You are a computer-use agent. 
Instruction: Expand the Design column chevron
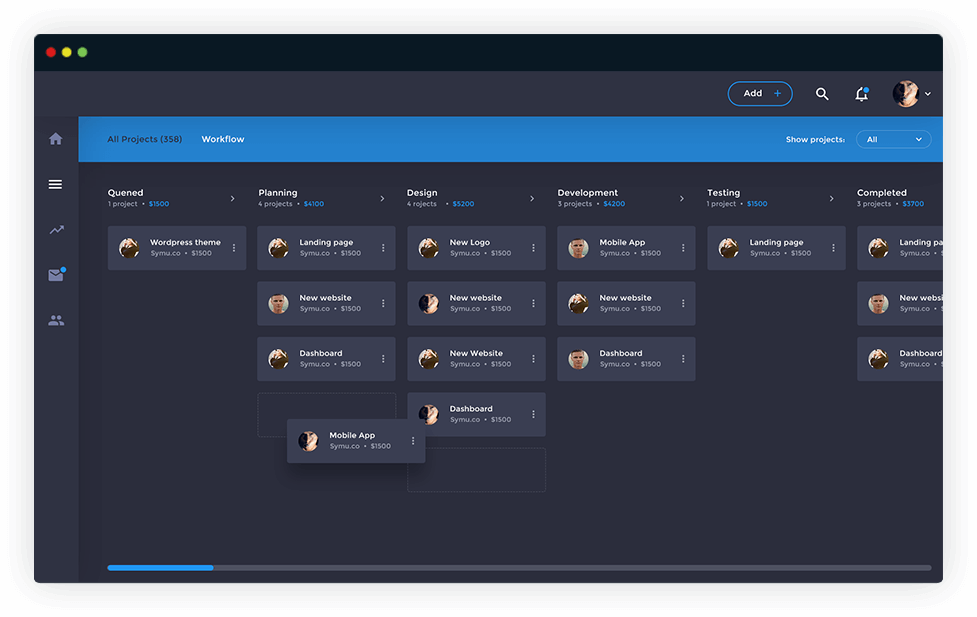532,199
